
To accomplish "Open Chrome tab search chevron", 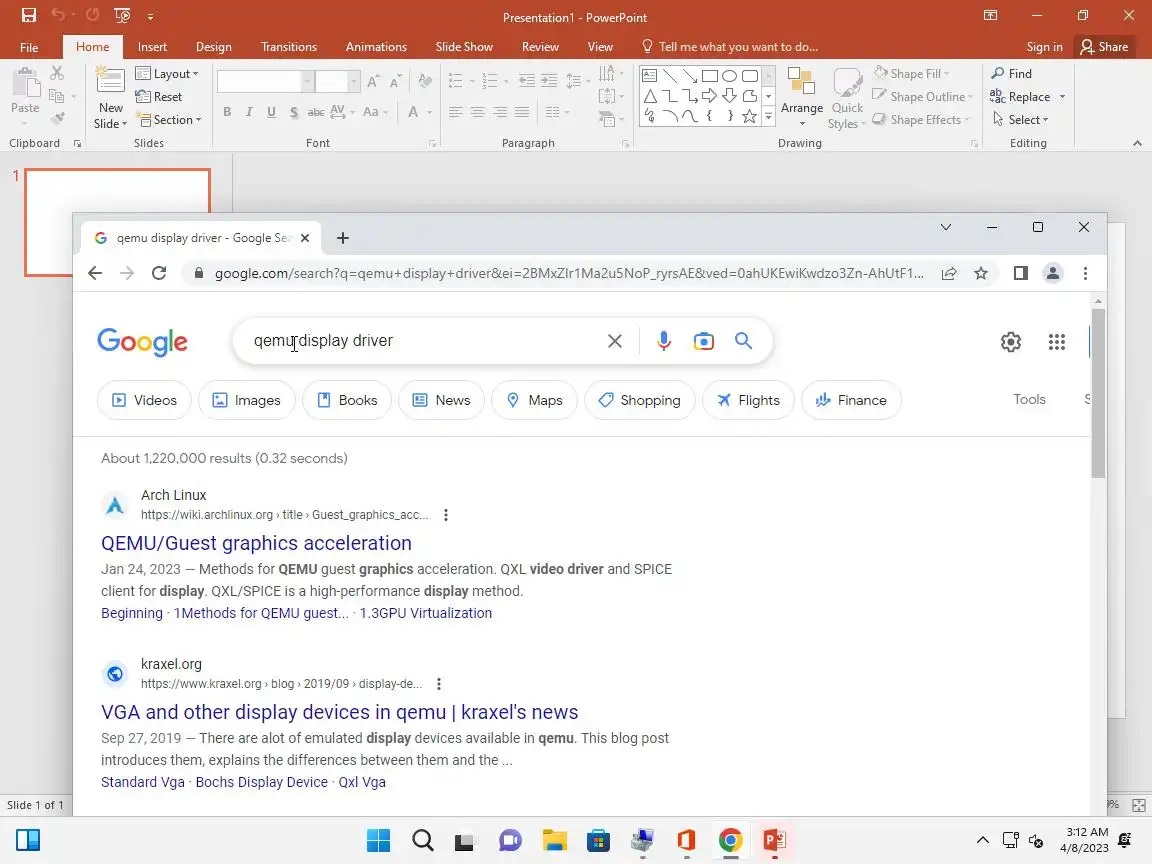I will pyautogui.click(x=946, y=227).
